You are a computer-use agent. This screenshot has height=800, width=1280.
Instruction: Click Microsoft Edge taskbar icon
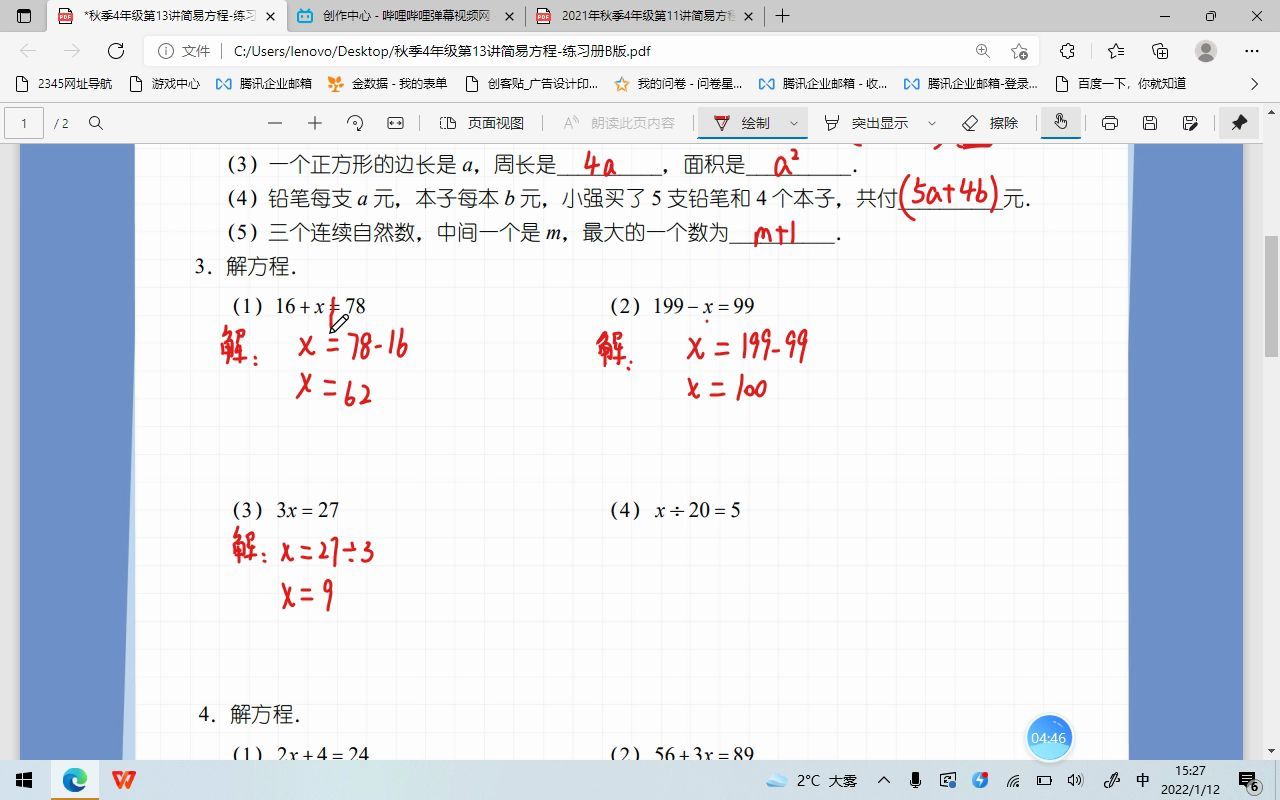(x=75, y=780)
